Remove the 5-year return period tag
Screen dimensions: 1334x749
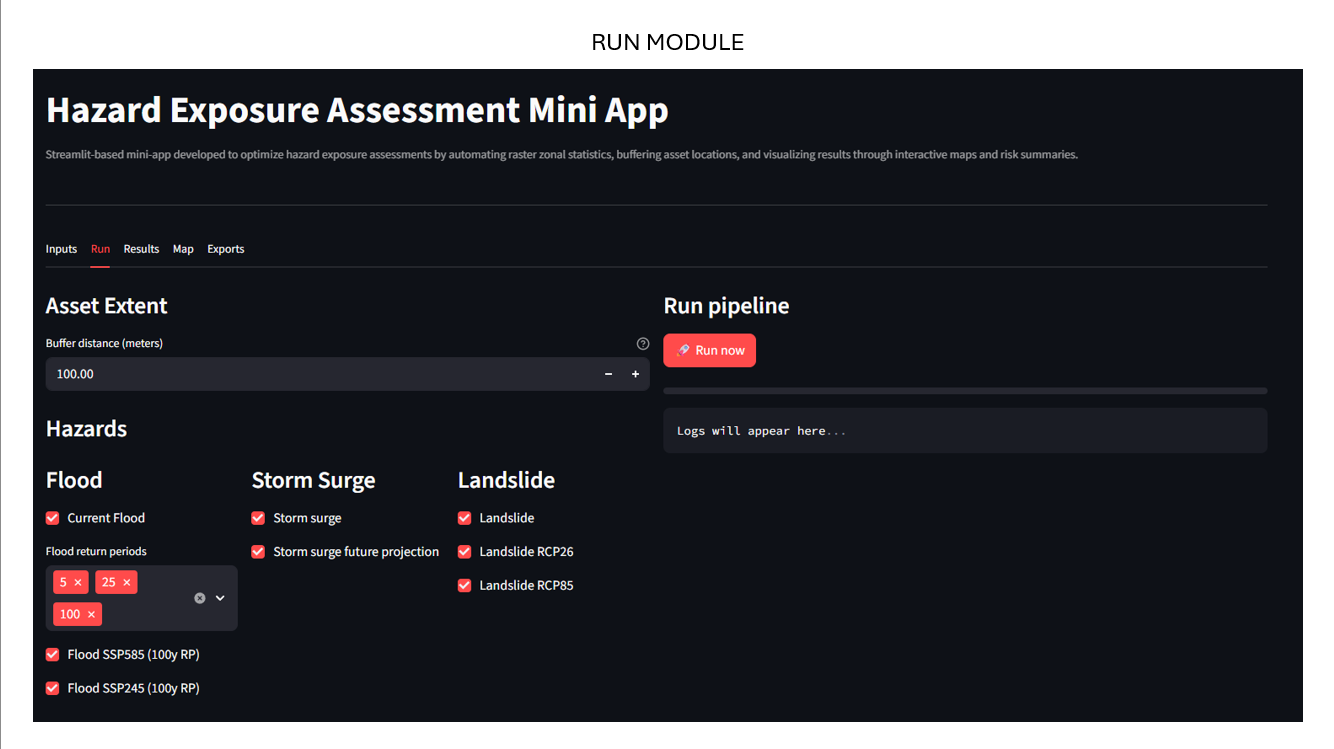click(x=78, y=582)
